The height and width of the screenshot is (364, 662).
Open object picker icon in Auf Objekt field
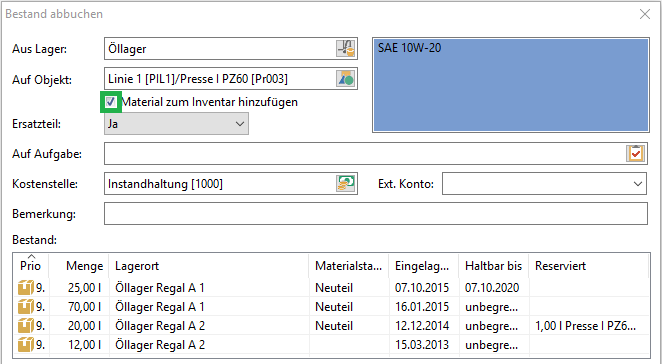coord(346,79)
